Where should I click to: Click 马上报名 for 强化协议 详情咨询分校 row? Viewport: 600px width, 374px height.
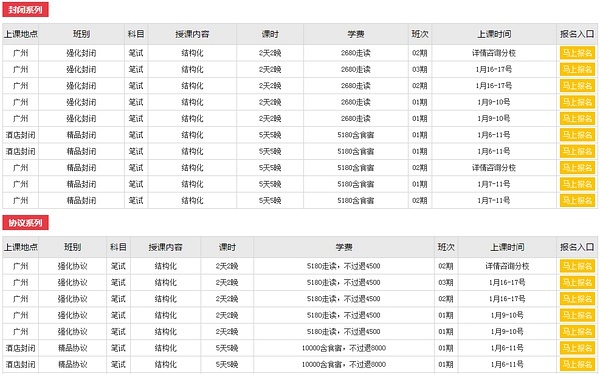(x=577, y=266)
